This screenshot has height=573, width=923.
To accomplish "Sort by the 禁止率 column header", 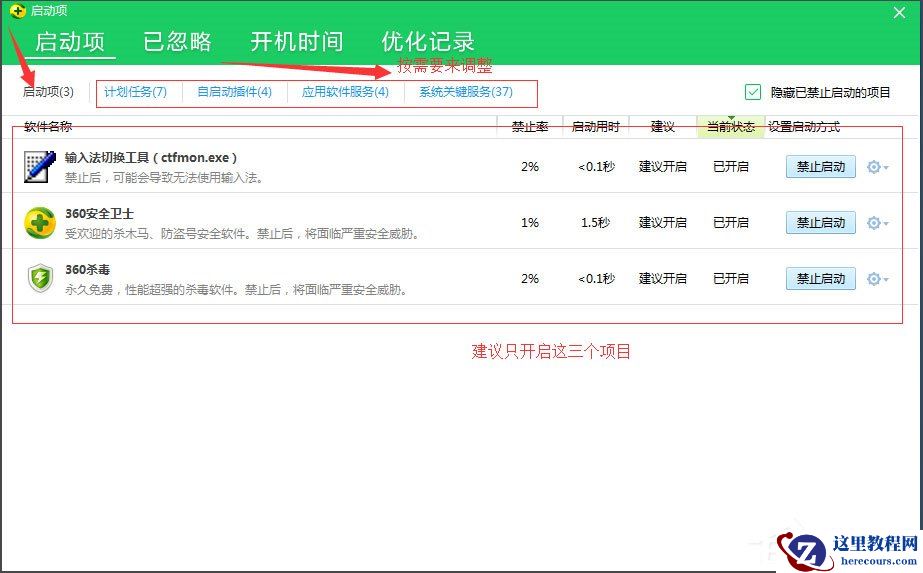I will coord(530,127).
